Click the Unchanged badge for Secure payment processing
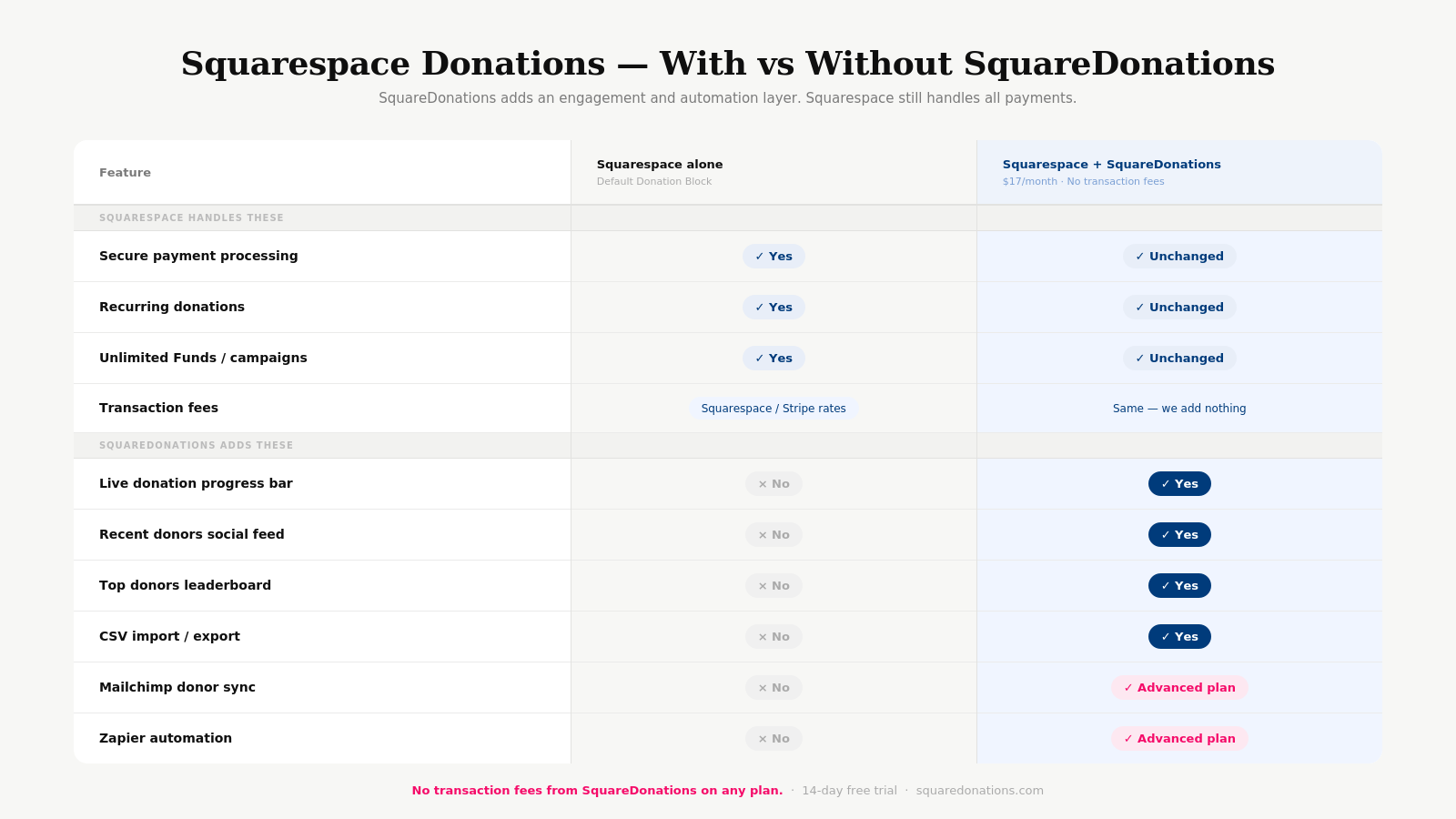 (1179, 257)
